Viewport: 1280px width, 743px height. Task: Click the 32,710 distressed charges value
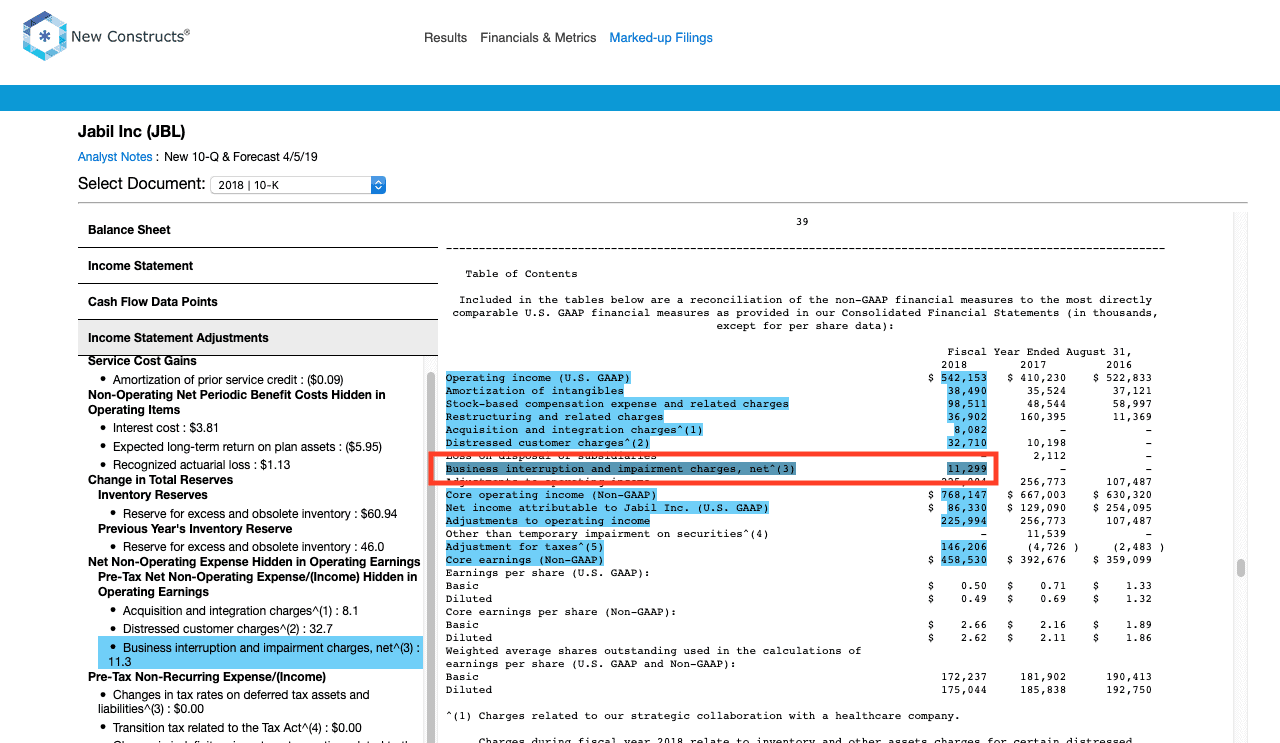pyautogui.click(x=967, y=443)
